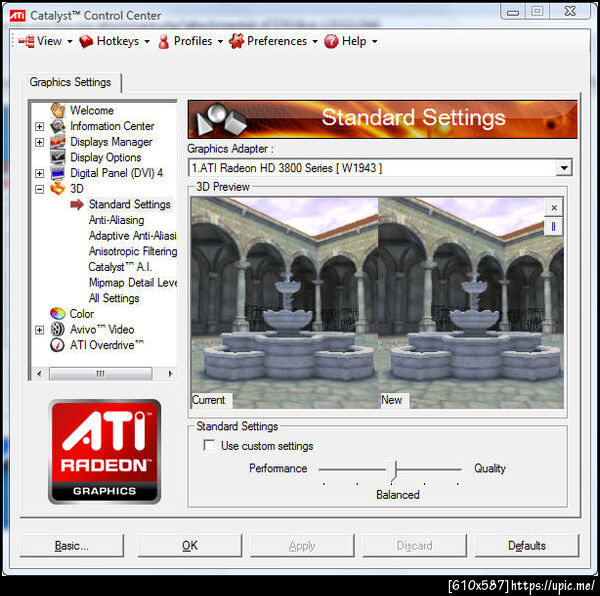Expand the Information Center node
600x596 pixels.
click(x=39, y=126)
